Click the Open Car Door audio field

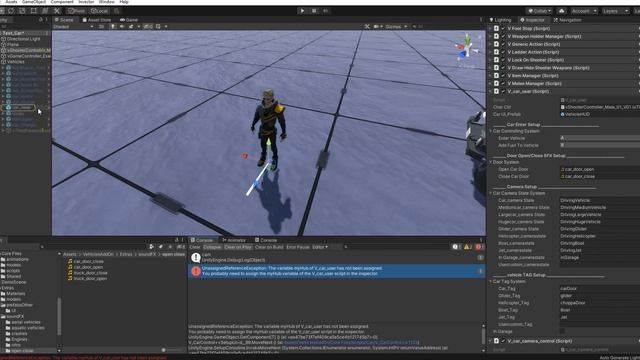click(600, 169)
